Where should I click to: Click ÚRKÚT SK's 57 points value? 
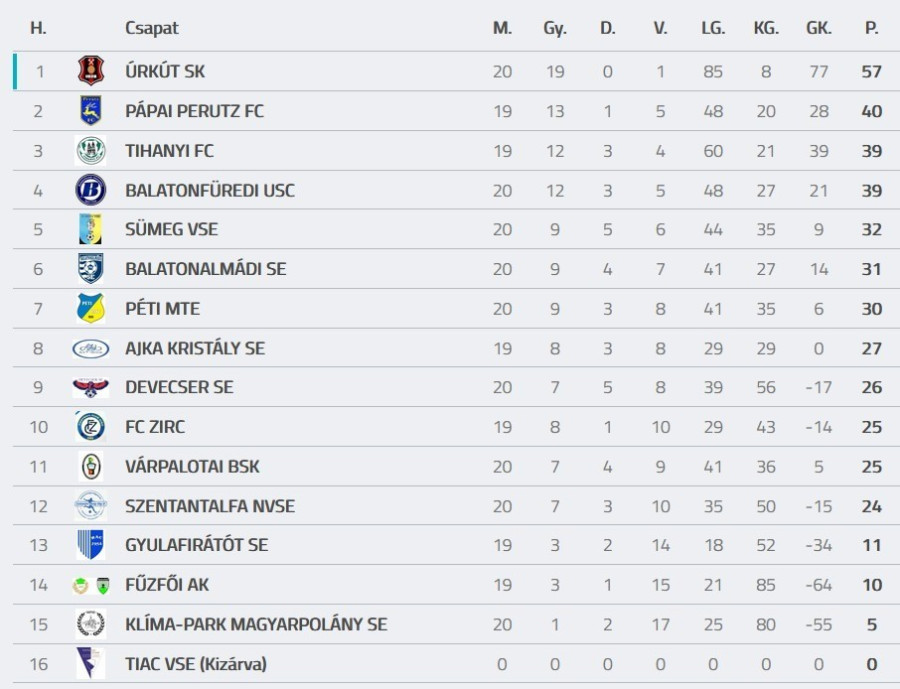click(x=872, y=72)
